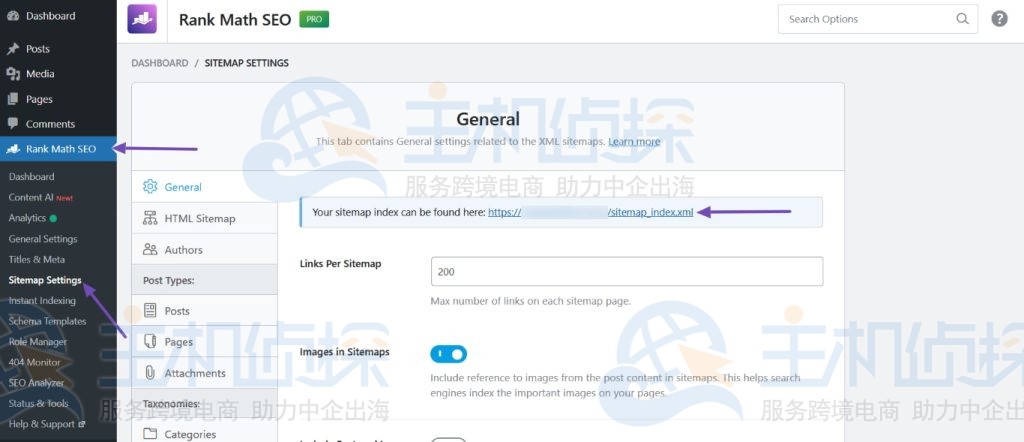Open the General sitemap tab
Image resolution: width=1024 pixels, height=442 pixels.
[x=204, y=187]
